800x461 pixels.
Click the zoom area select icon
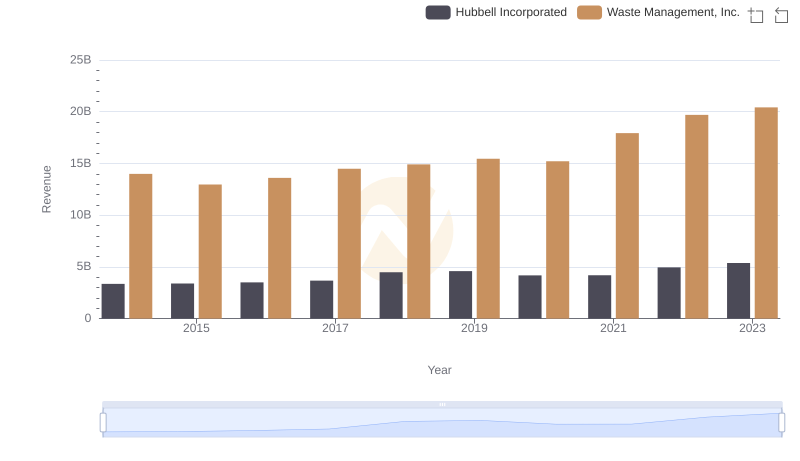(x=756, y=15)
